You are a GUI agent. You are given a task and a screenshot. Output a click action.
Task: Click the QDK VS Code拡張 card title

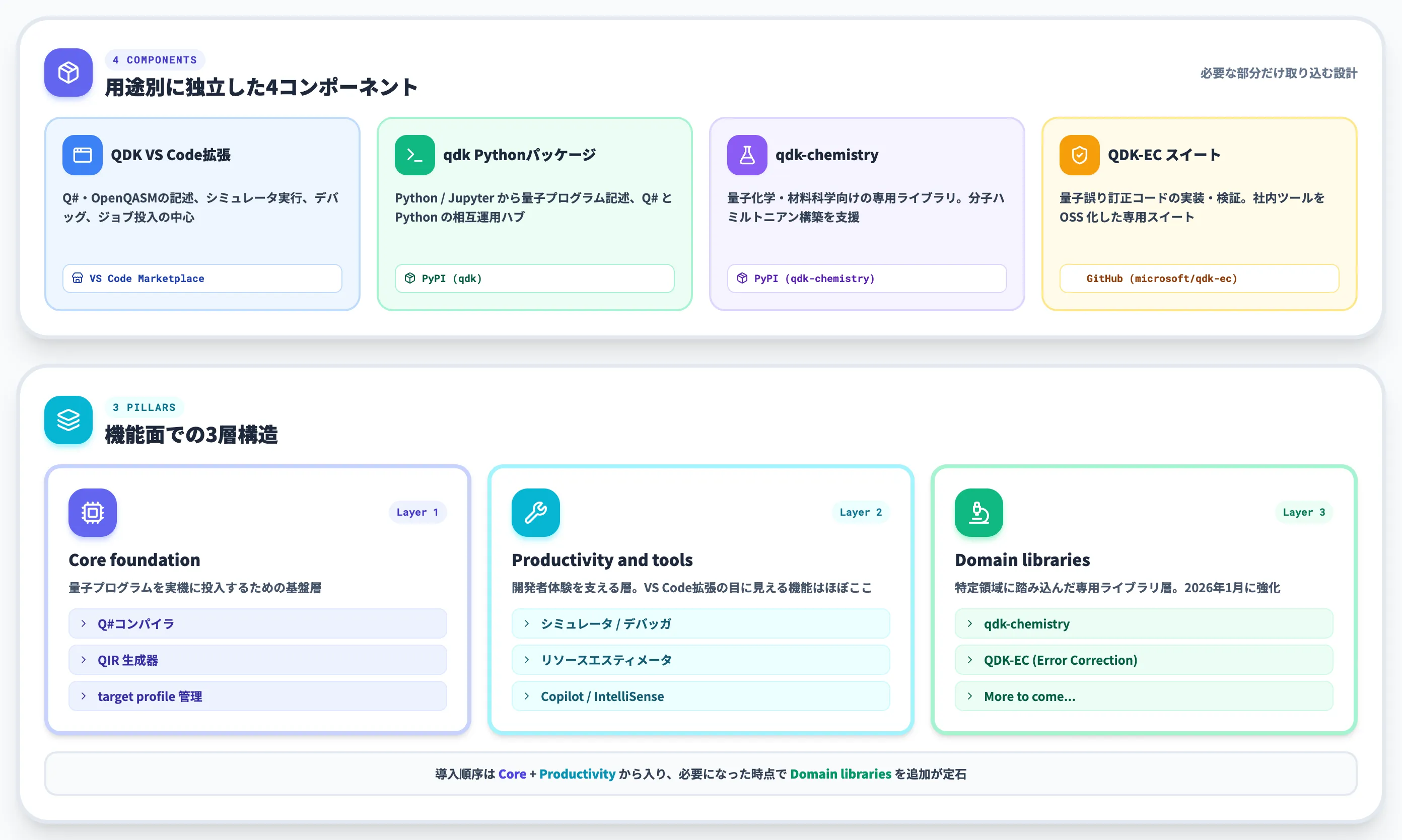click(x=171, y=155)
